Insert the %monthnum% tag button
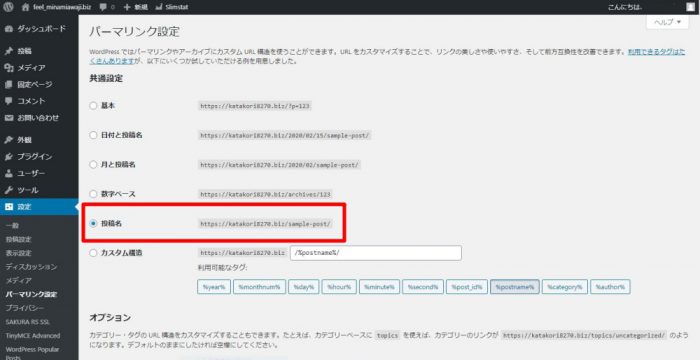The width and height of the screenshot is (700, 360). (x=259, y=287)
